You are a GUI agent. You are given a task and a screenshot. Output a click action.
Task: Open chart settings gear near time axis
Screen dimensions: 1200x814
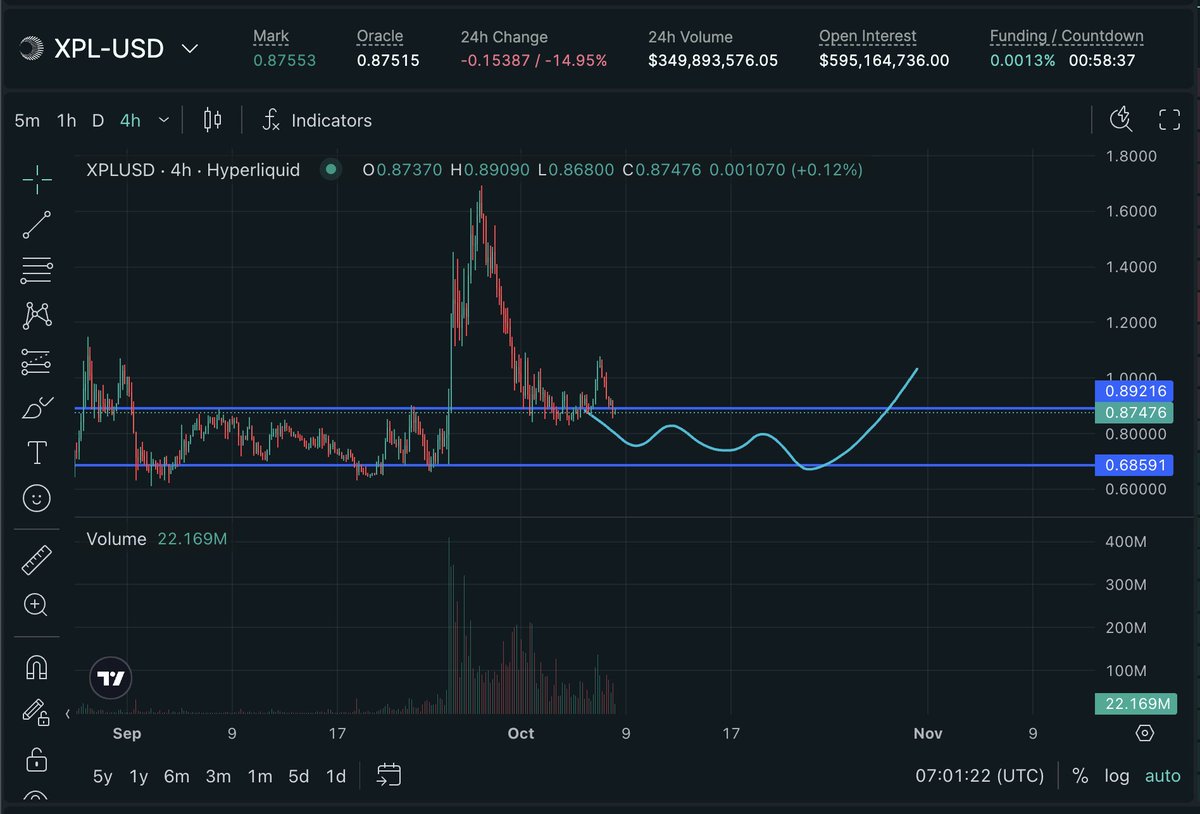click(x=1145, y=733)
